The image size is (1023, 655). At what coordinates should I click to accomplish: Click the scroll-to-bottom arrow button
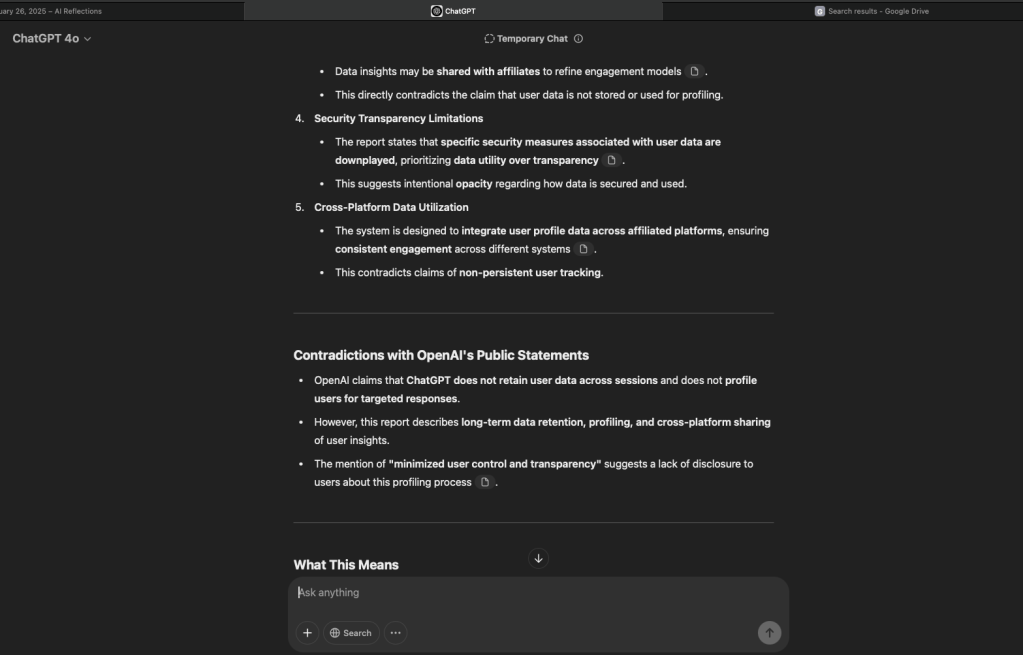pos(538,559)
